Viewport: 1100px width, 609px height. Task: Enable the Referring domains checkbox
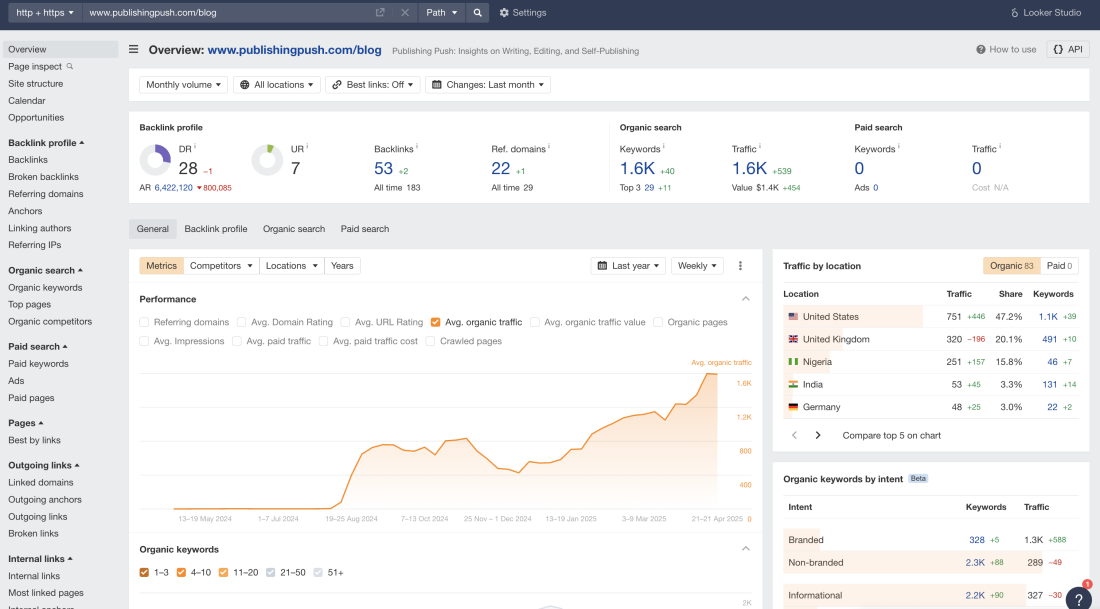point(145,322)
